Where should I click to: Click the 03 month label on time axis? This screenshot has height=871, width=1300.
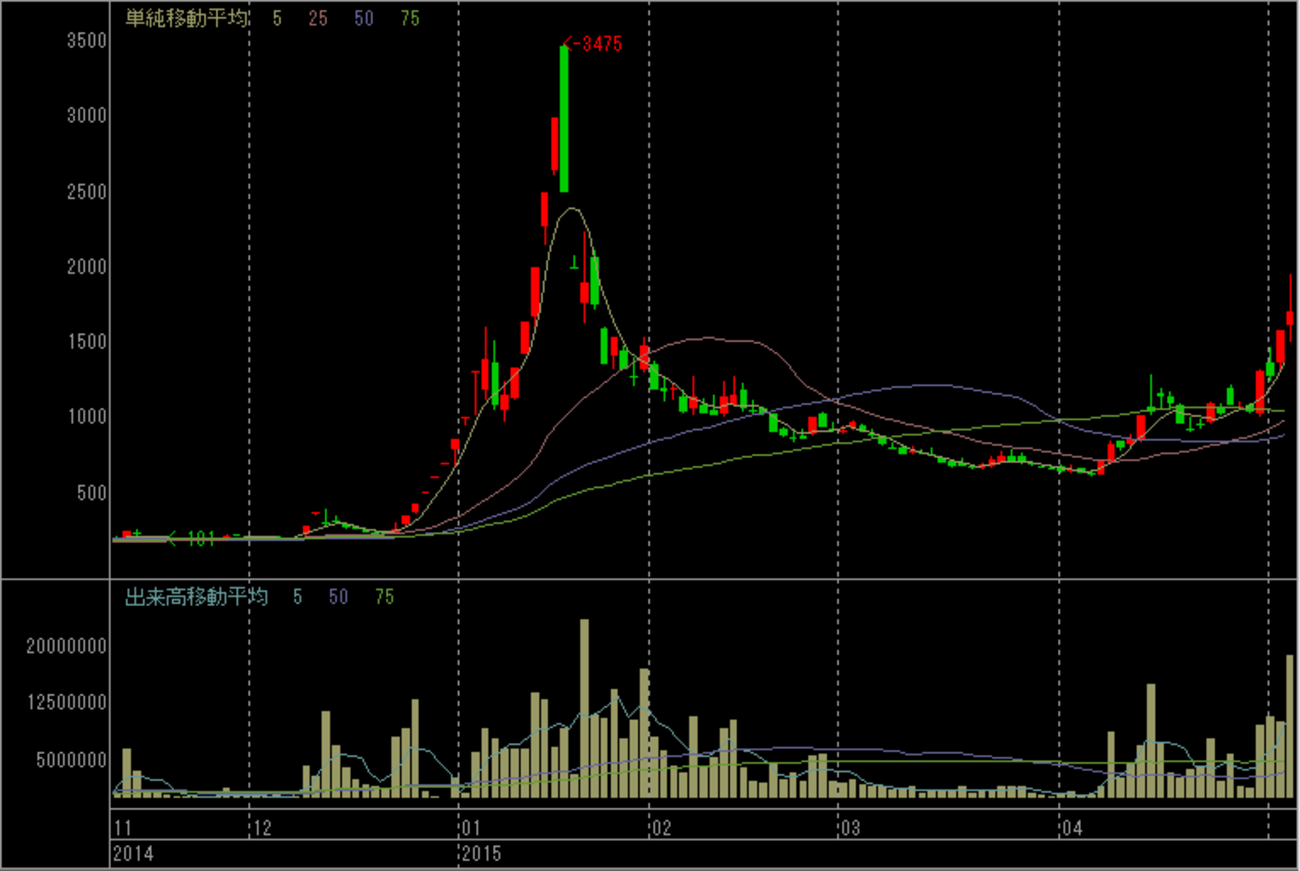point(850,828)
